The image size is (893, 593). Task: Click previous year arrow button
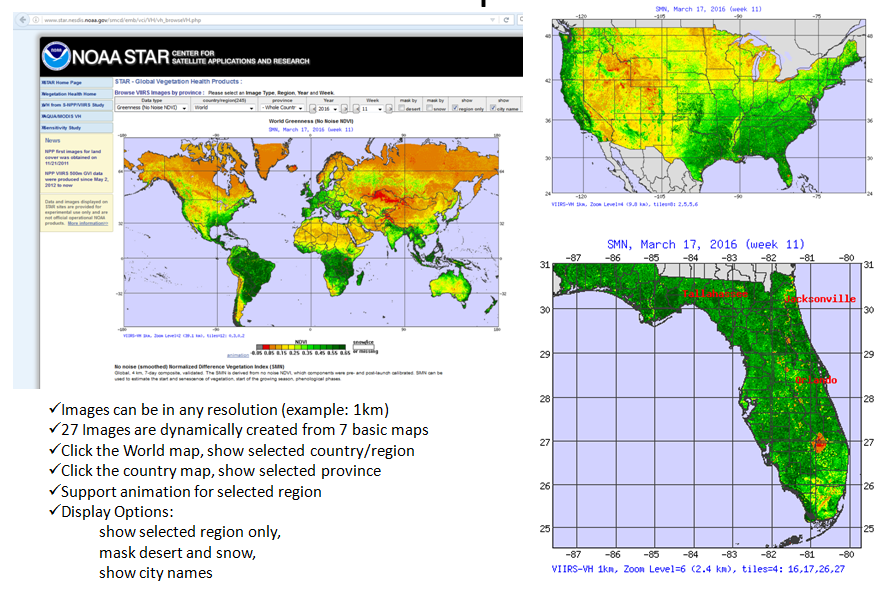[312, 107]
